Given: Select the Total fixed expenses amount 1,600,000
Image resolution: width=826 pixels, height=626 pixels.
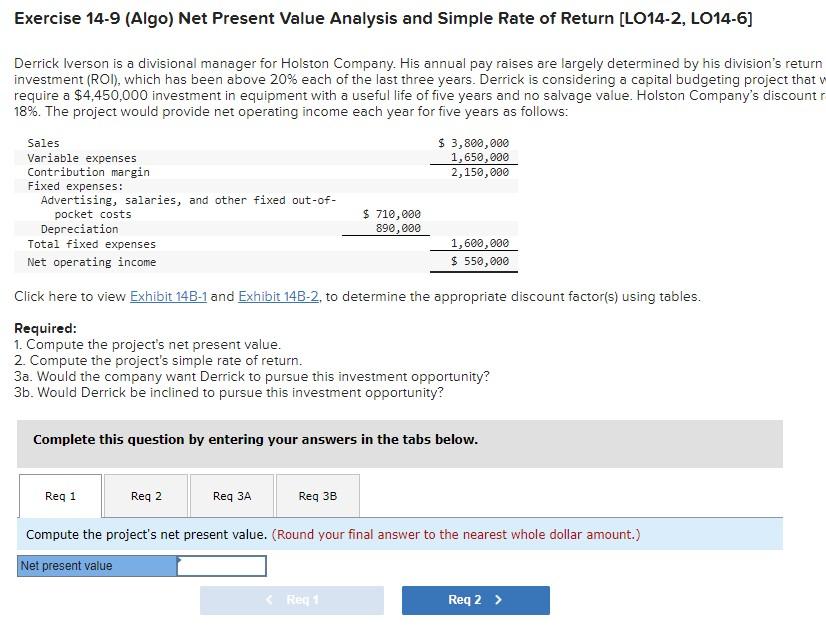Looking at the screenshot, I should [483, 243].
